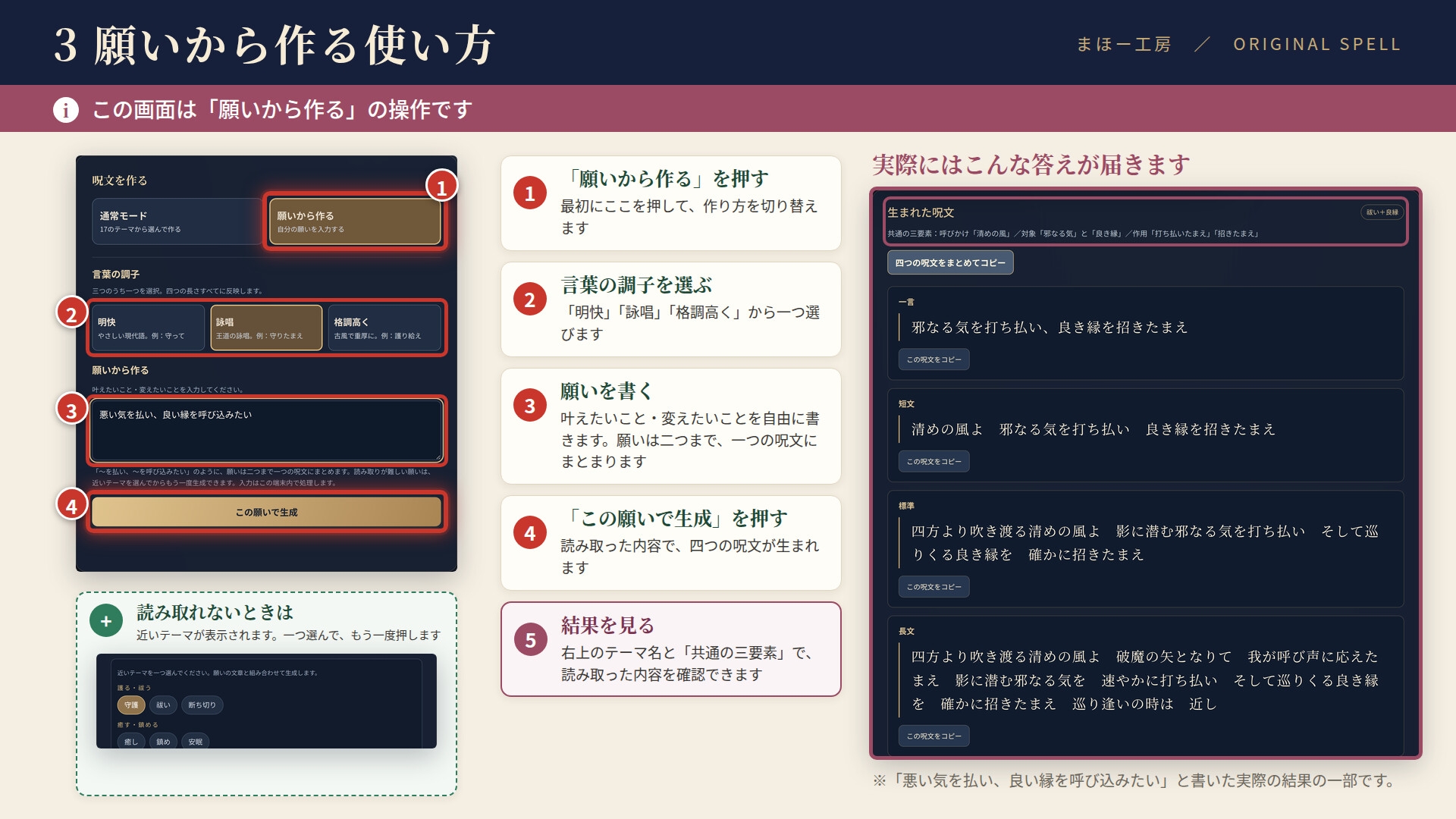Click the 共通の三要素 summary line
This screenshot has height=819, width=1456.
[1073, 234]
